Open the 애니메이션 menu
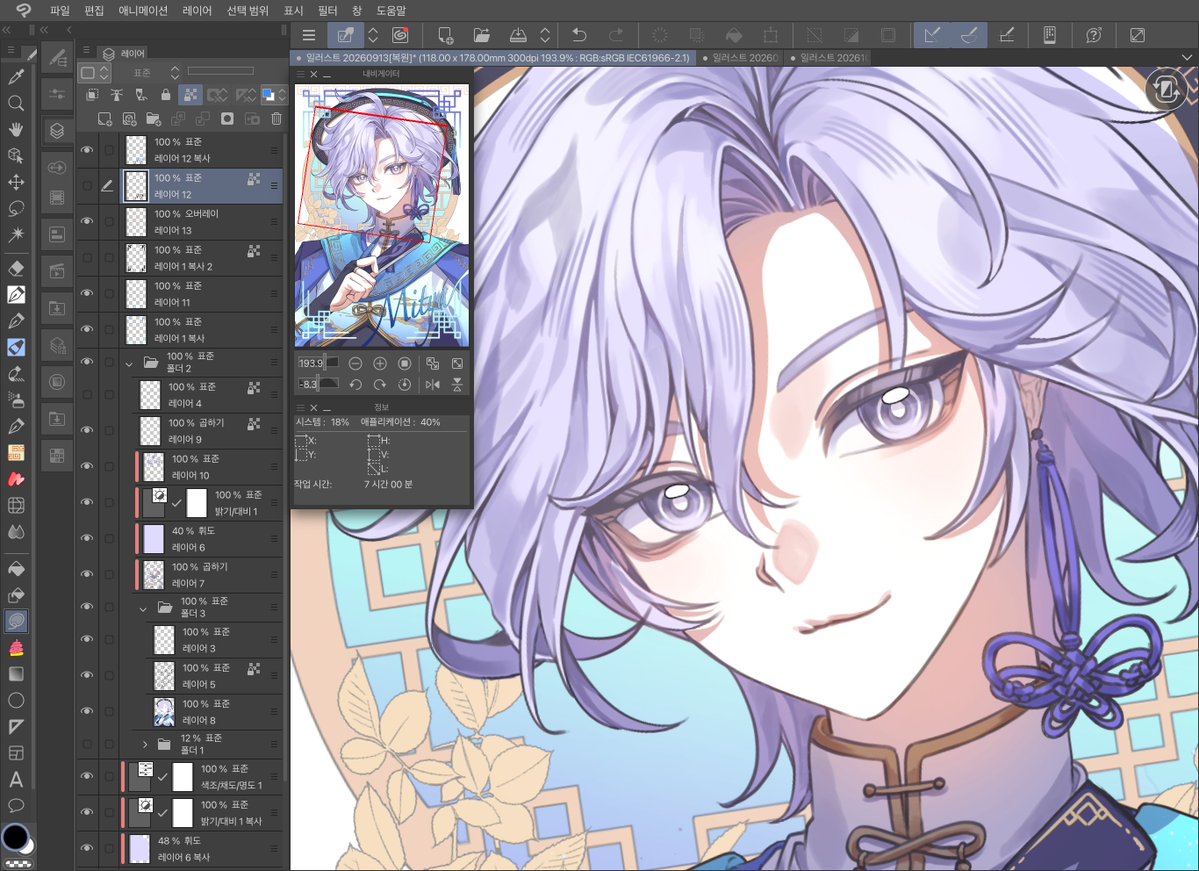This screenshot has width=1199, height=871. [143, 11]
